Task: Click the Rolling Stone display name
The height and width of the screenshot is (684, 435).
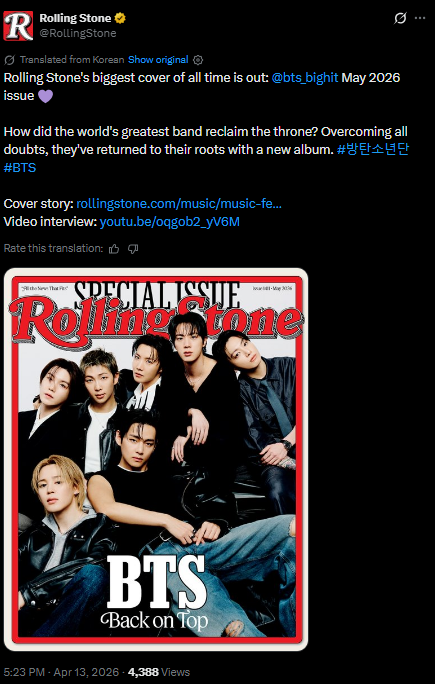Action: 75,18
